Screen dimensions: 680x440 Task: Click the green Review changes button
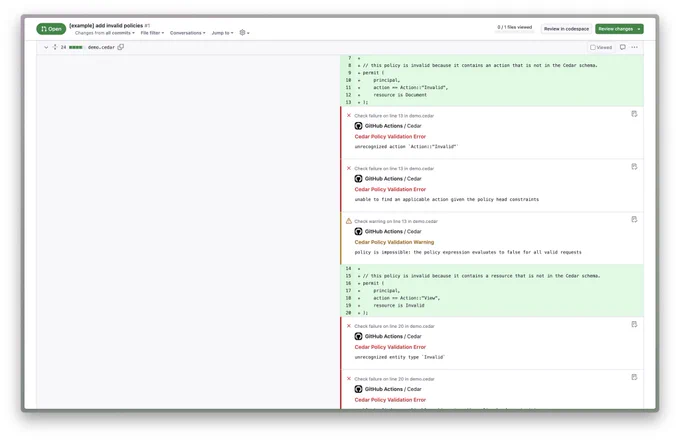point(619,29)
